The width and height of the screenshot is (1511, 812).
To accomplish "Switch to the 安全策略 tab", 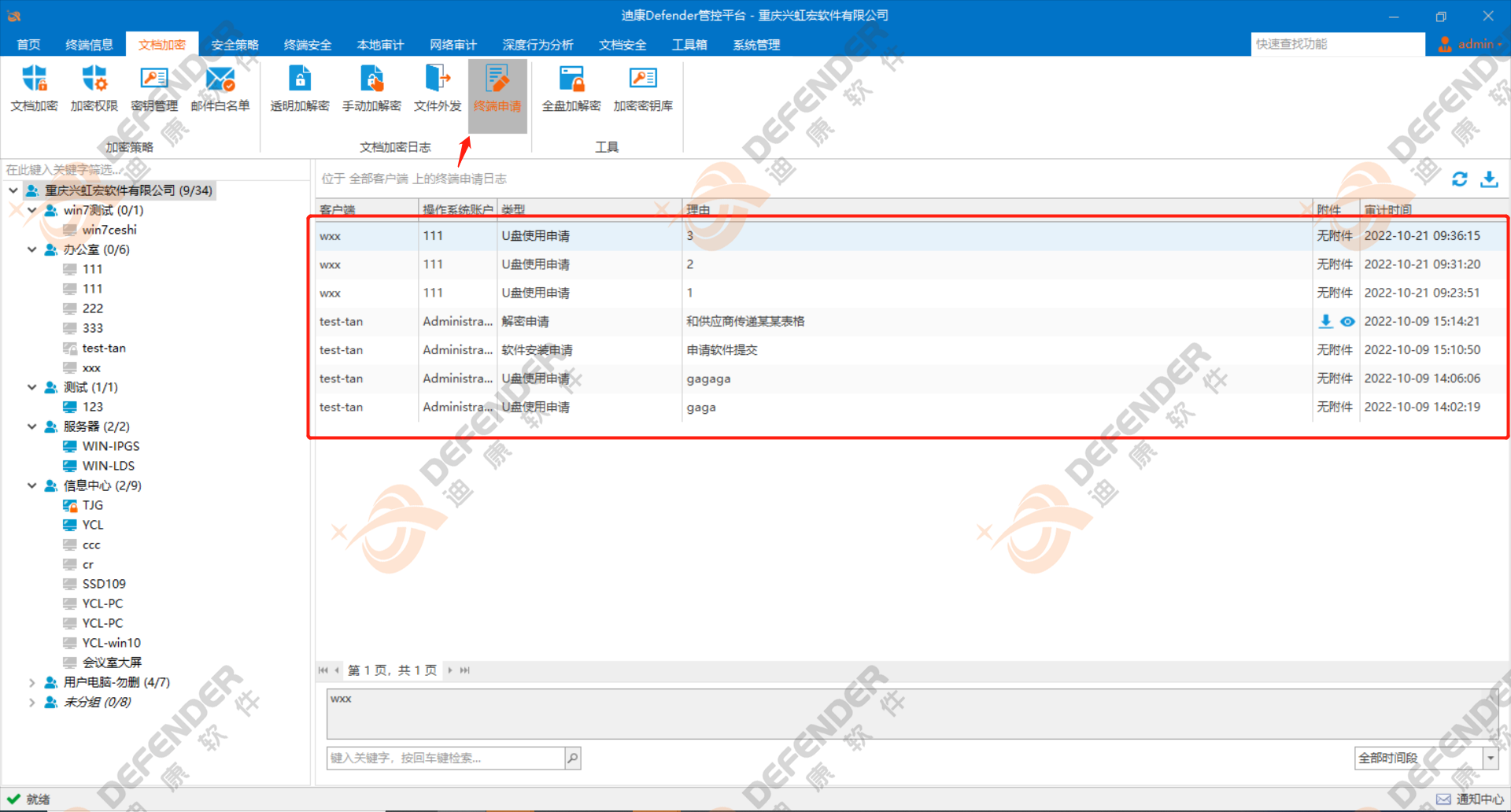I will 235,45.
